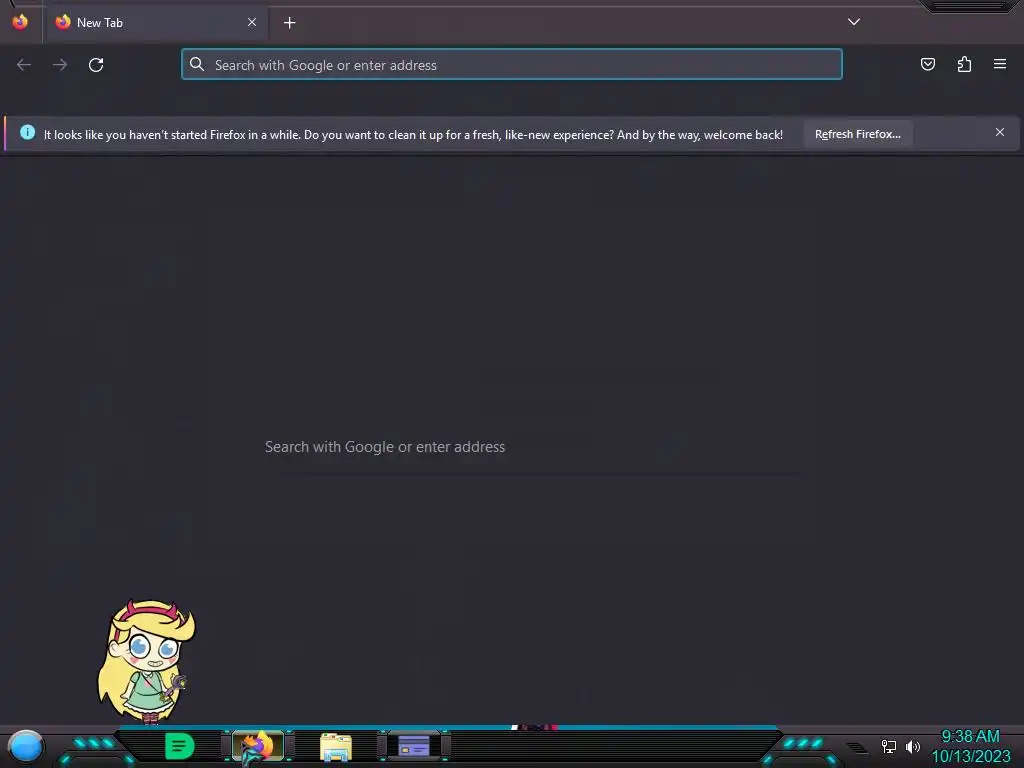Click the Refresh Firefox... button
This screenshot has height=768, width=1024.
pos(857,134)
